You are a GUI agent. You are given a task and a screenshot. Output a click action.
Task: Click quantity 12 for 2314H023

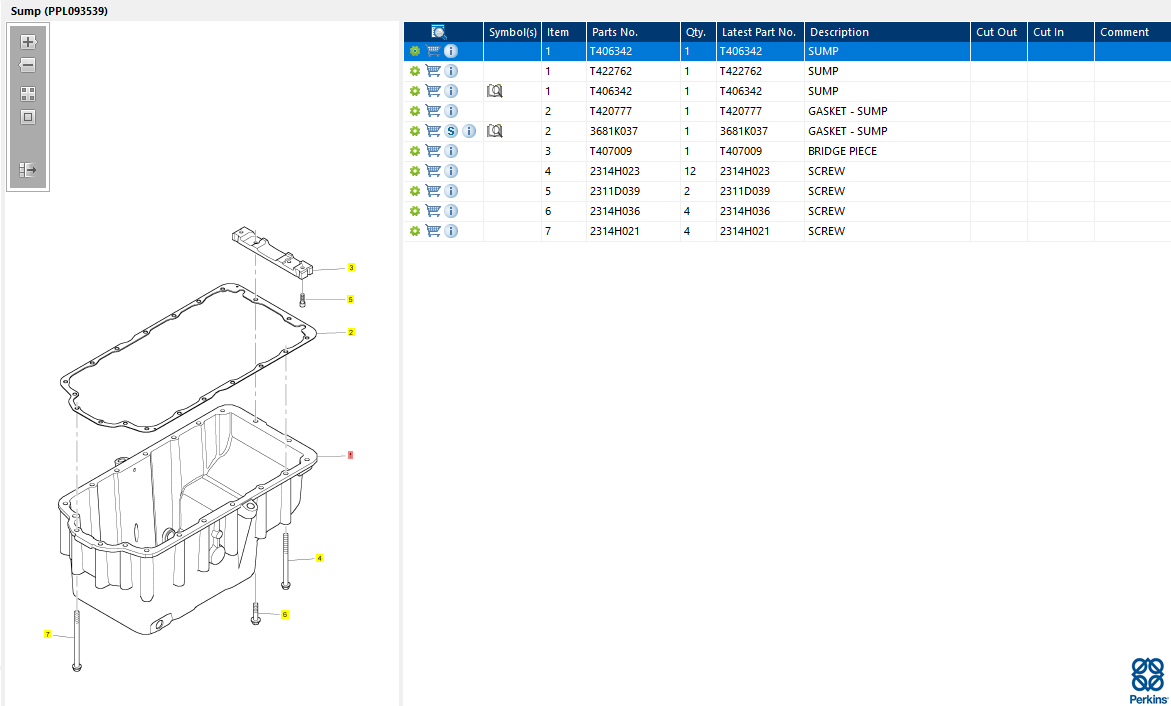click(x=690, y=171)
